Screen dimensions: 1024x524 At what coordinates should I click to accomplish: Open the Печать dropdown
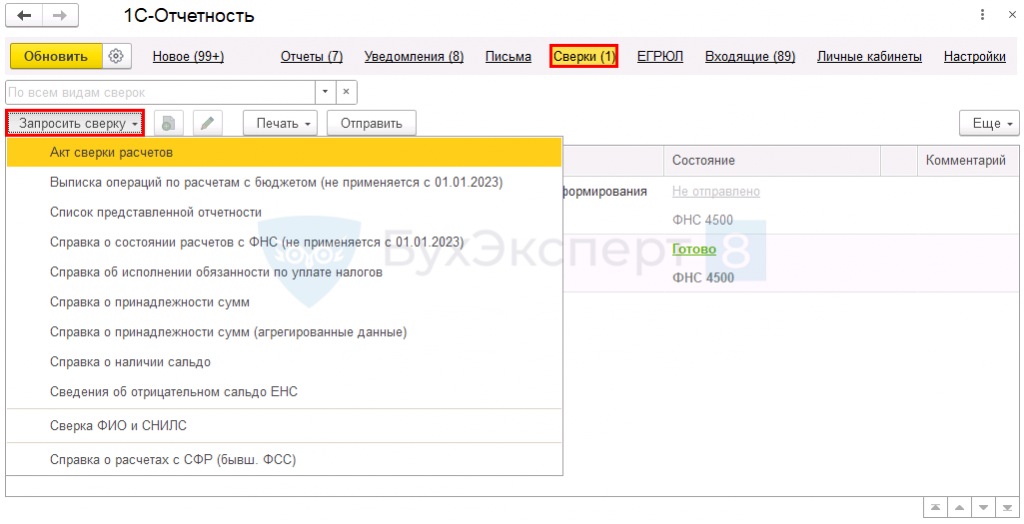click(280, 123)
